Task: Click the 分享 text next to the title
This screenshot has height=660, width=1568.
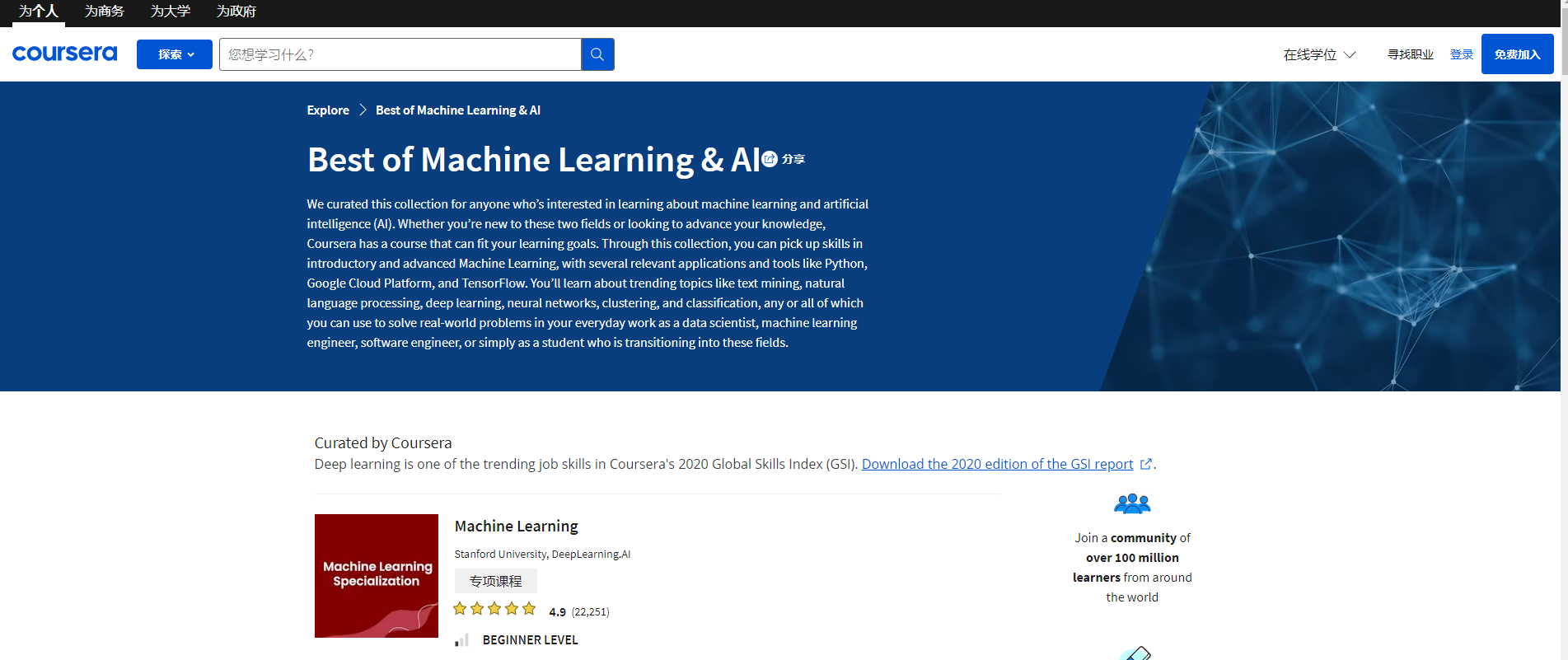Action: [x=793, y=159]
